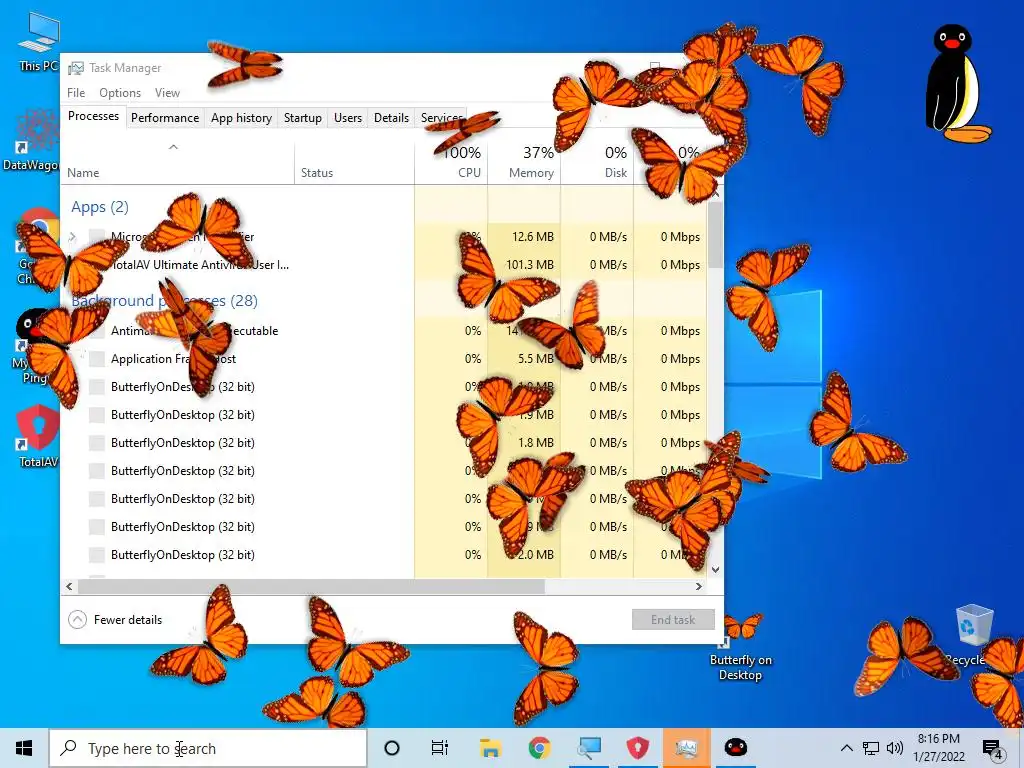Launch Chrome from the taskbar
This screenshot has width=1024, height=768.
click(x=539, y=748)
